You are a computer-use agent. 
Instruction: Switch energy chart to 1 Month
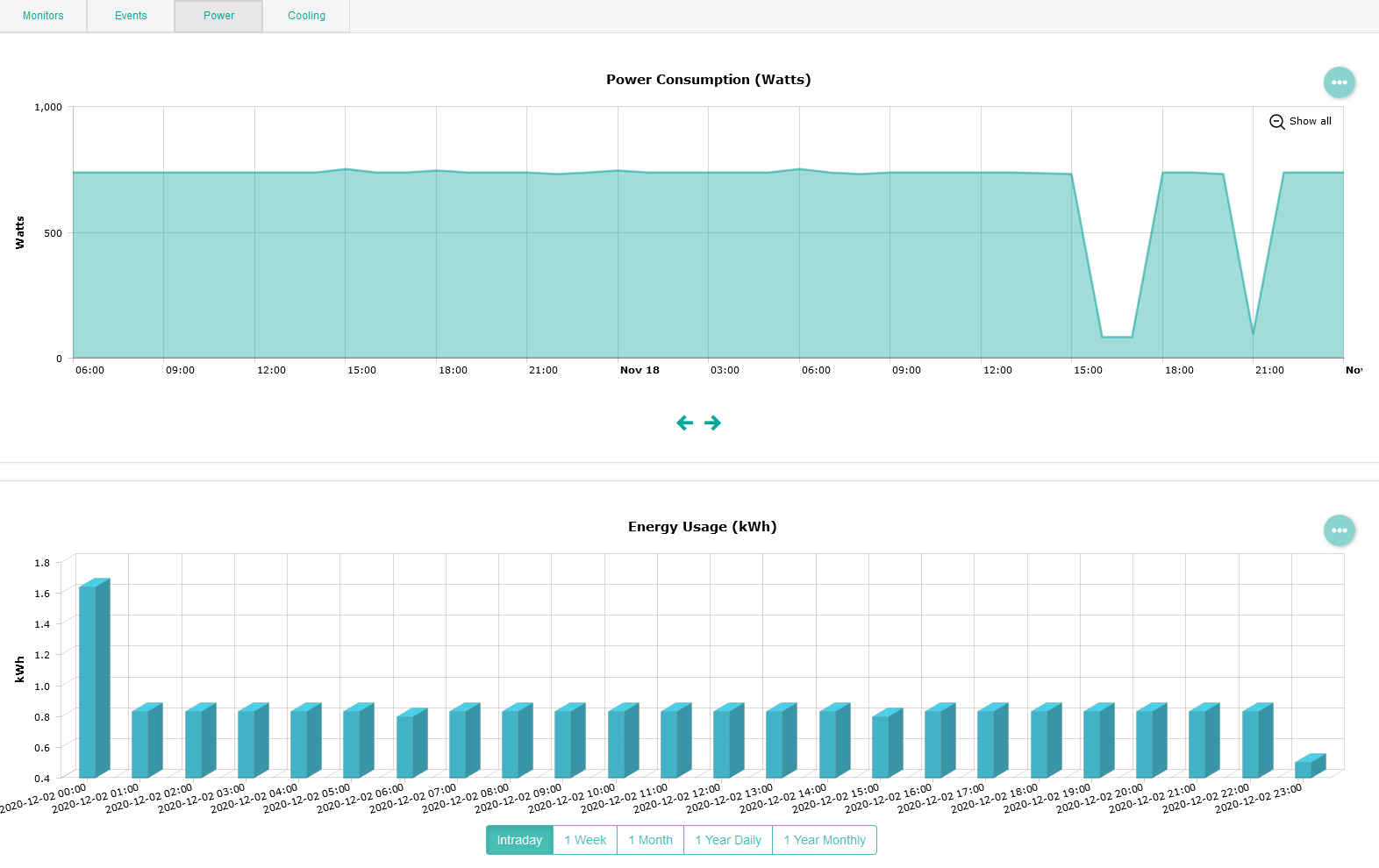(x=650, y=840)
